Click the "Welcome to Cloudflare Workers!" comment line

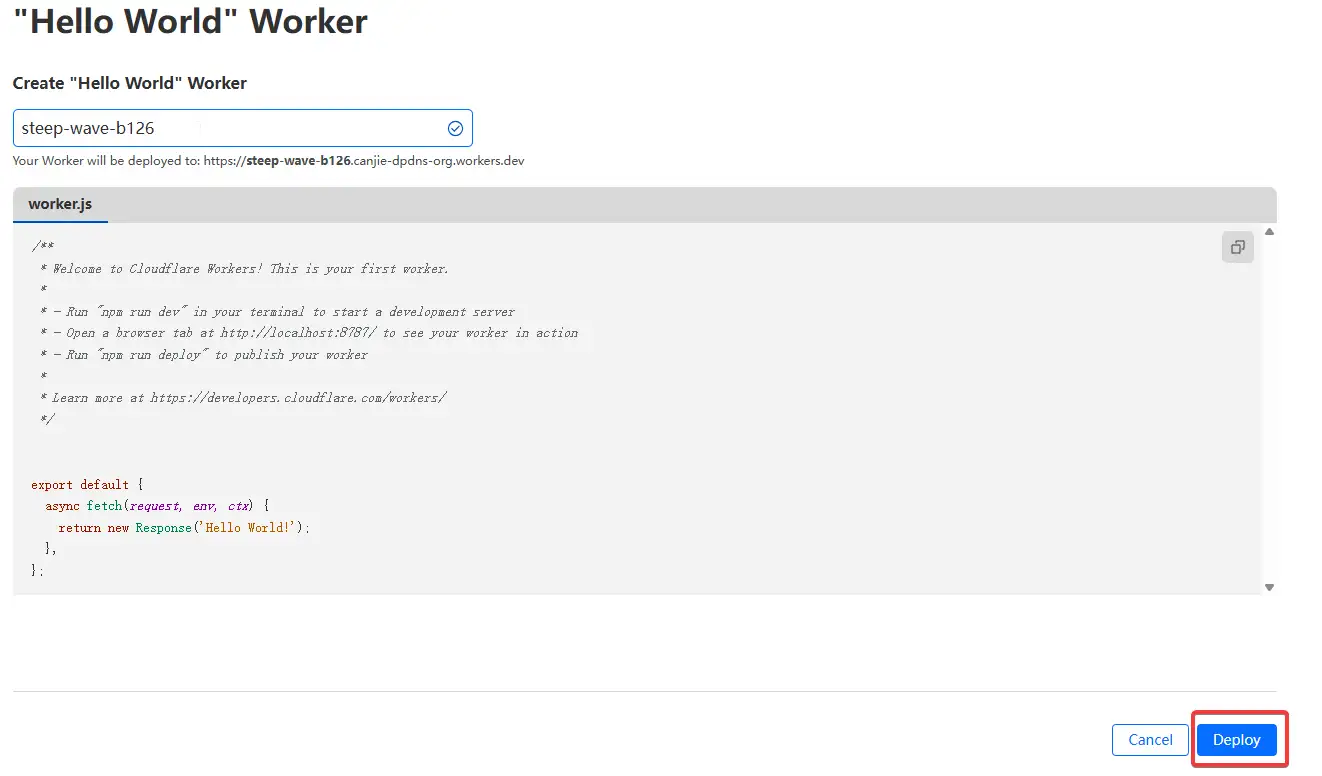pyautogui.click(x=245, y=268)
